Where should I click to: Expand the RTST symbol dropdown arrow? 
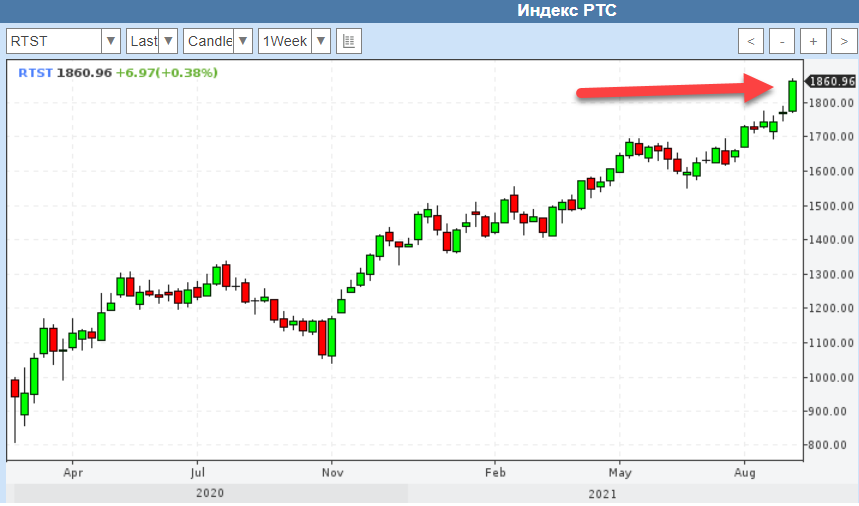pyautogui.click(x=110, y=41)
